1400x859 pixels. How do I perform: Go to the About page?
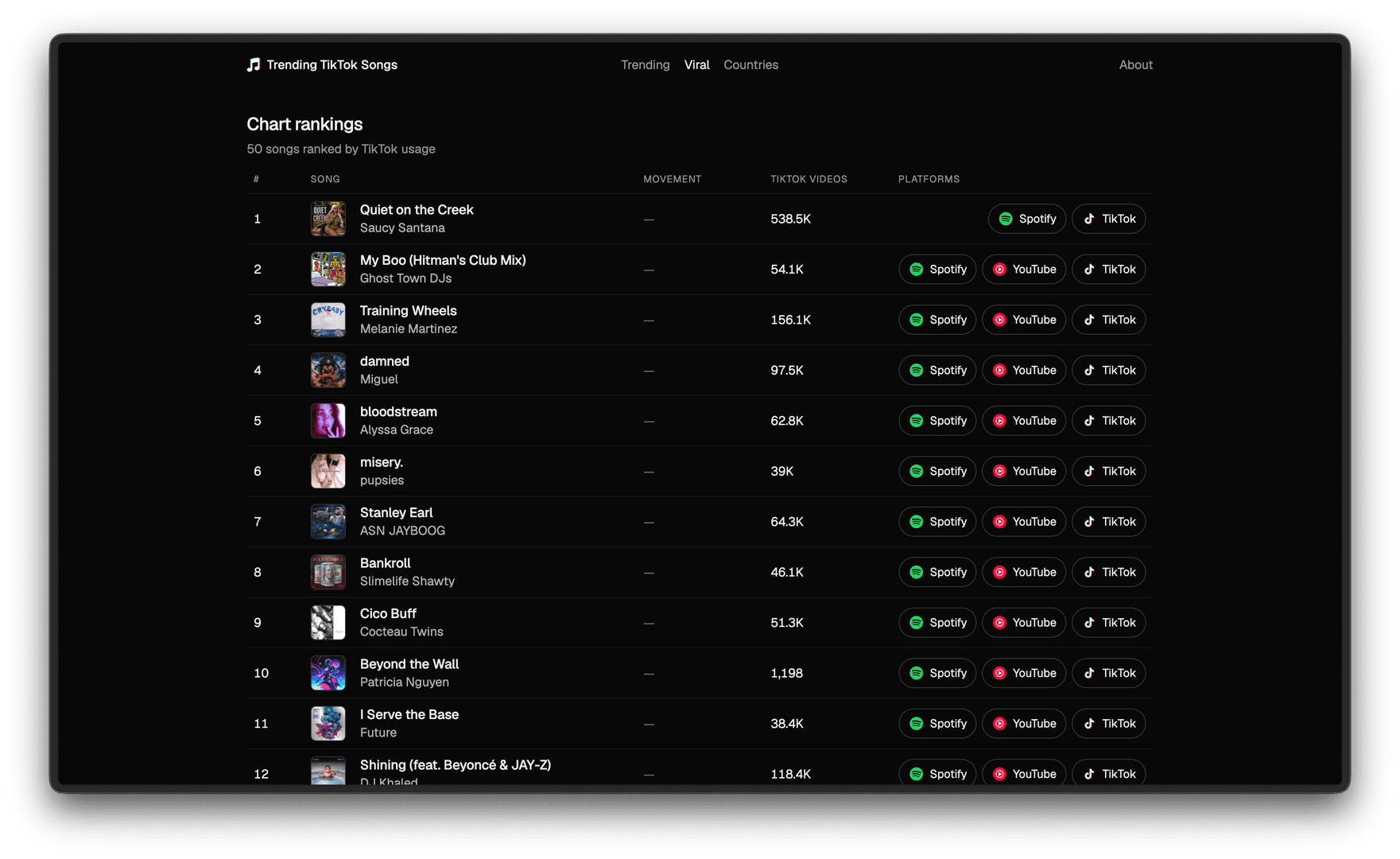1135,64
